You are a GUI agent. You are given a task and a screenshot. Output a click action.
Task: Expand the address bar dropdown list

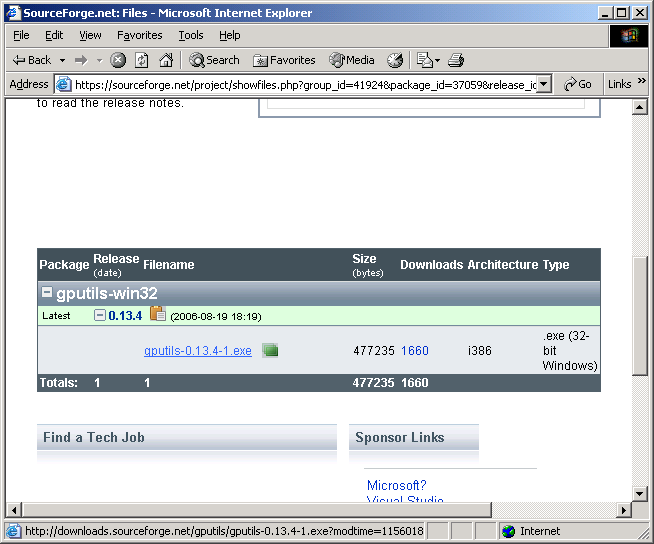(x=543, y=84)
